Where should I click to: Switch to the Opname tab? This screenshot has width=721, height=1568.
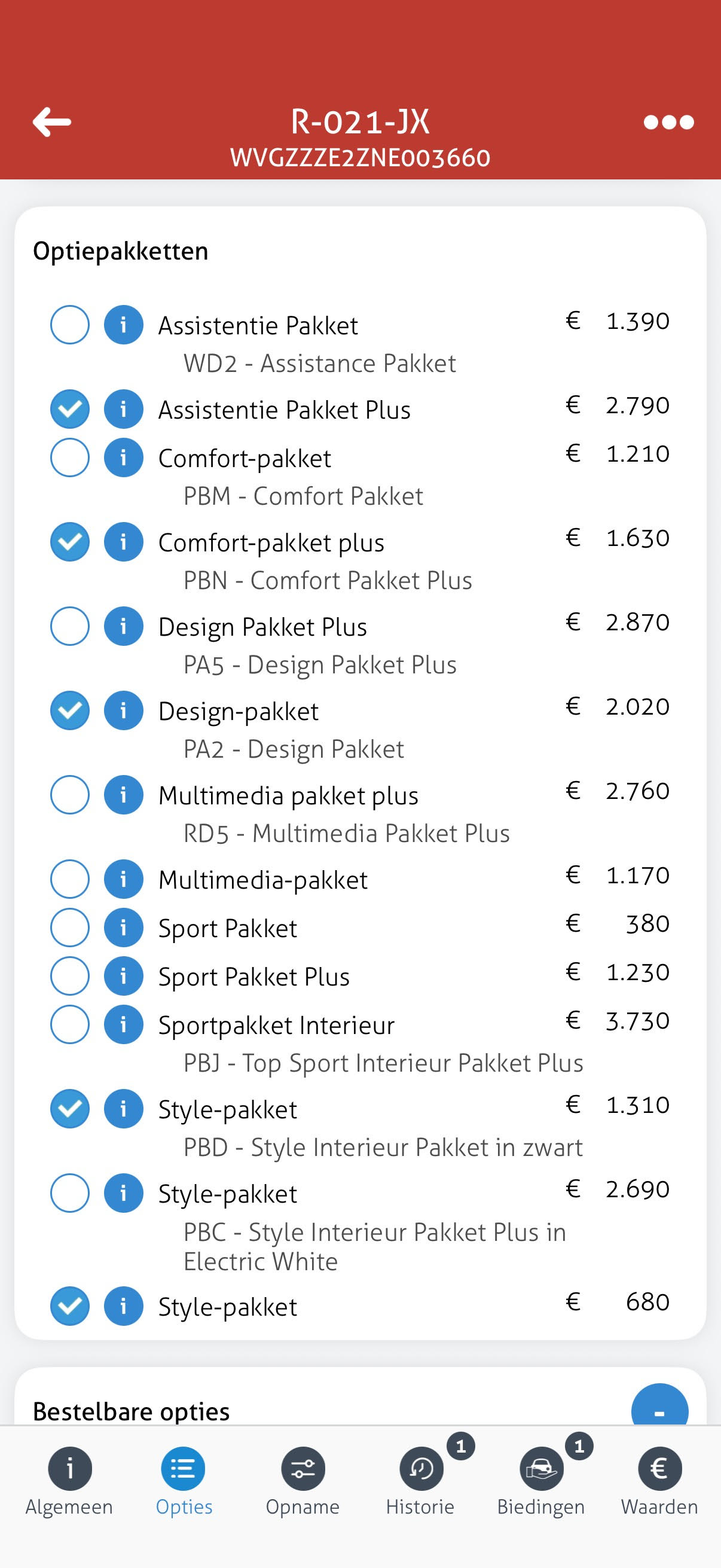[303, 1480]
